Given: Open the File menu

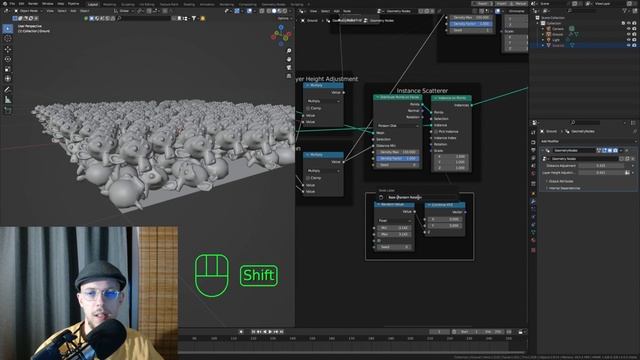Looking at the screenshot, I should pos(12,4).
